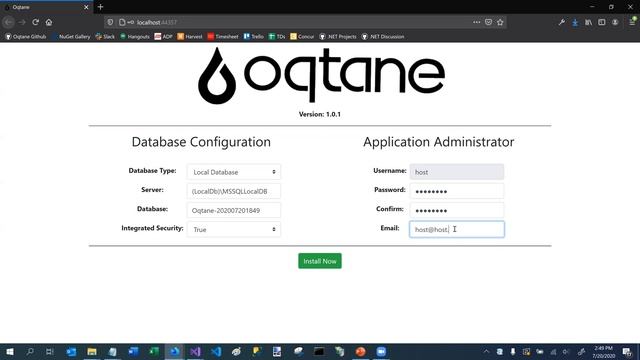Open the tracking protection shield icon
Image resolution: width=640 pixels, height=360 pixels.
tap(110, 22)
